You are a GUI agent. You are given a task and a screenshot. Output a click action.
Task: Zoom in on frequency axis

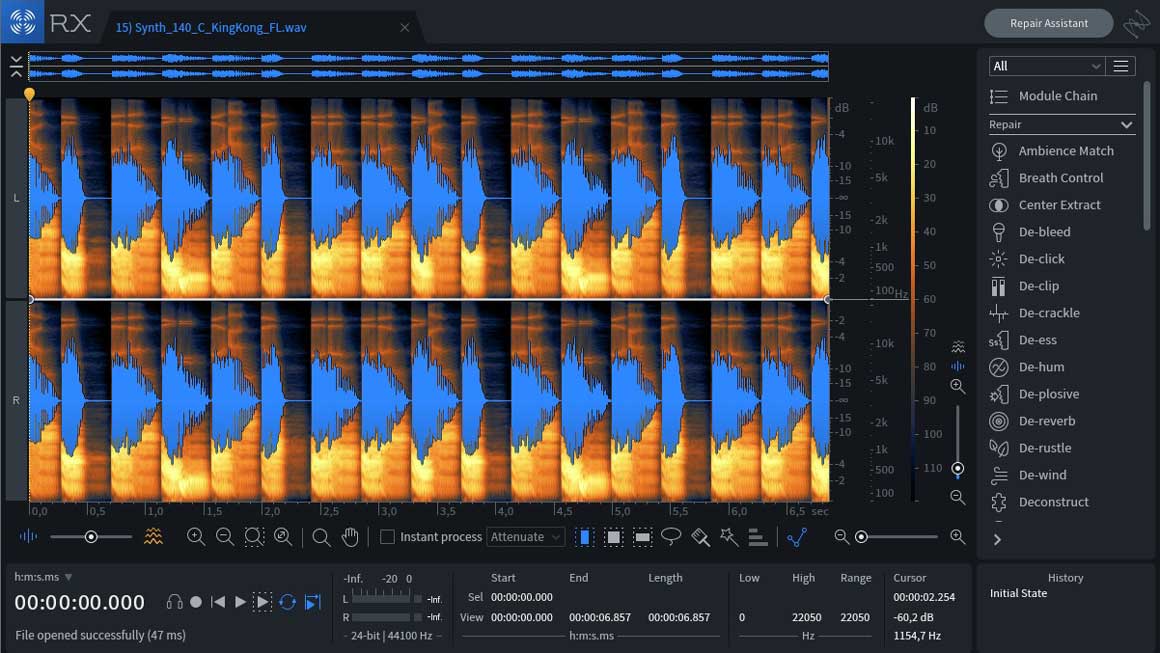tap(957, 386)
